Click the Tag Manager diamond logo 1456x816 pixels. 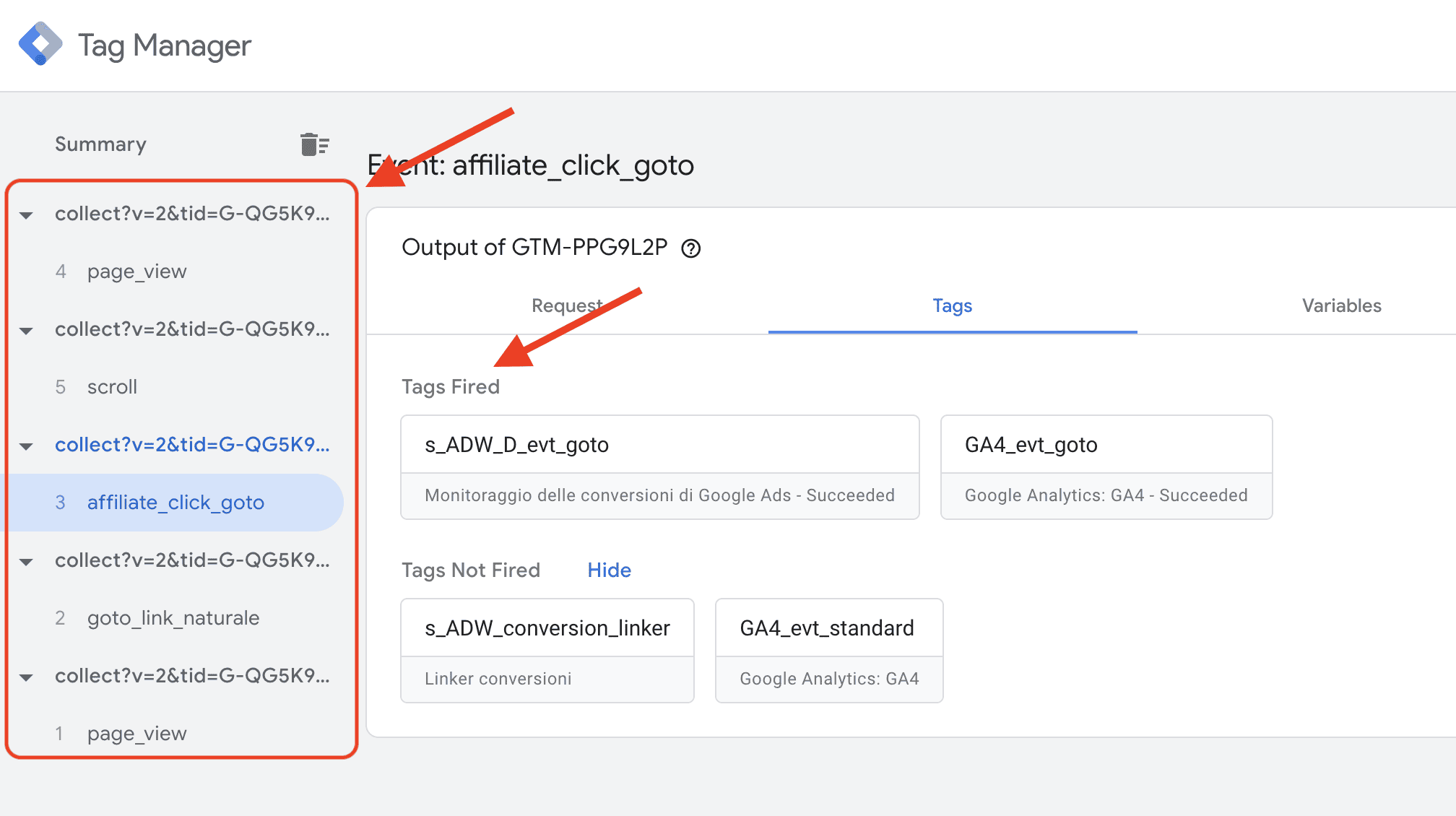(41, 43)
